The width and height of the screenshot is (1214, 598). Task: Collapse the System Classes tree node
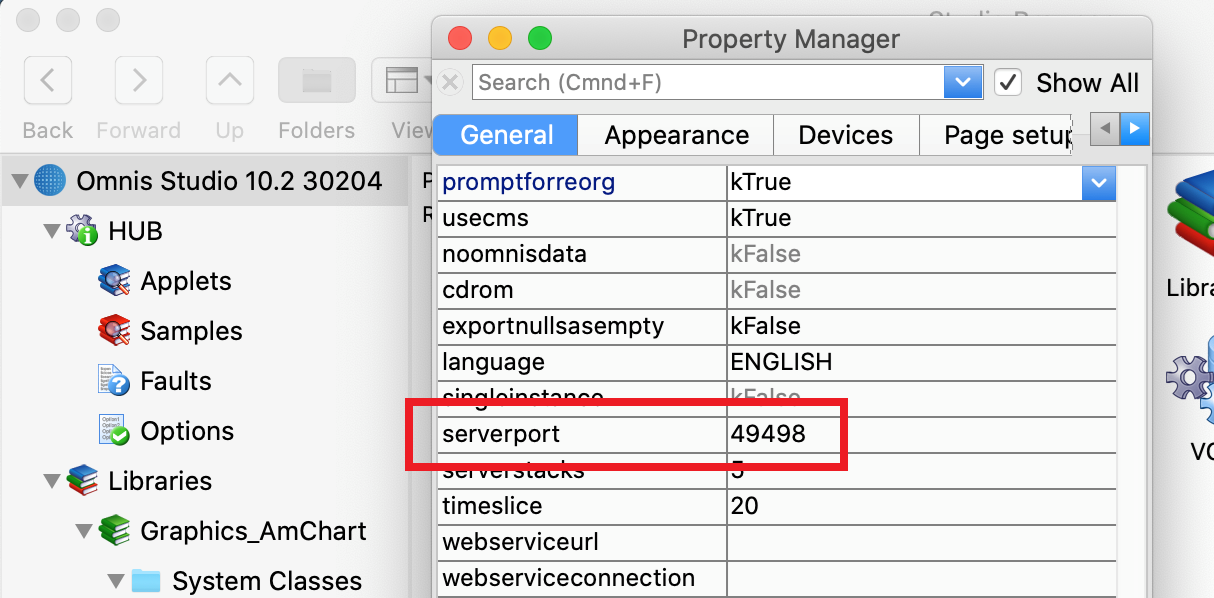pyautogui.click(x=115, y=581)
